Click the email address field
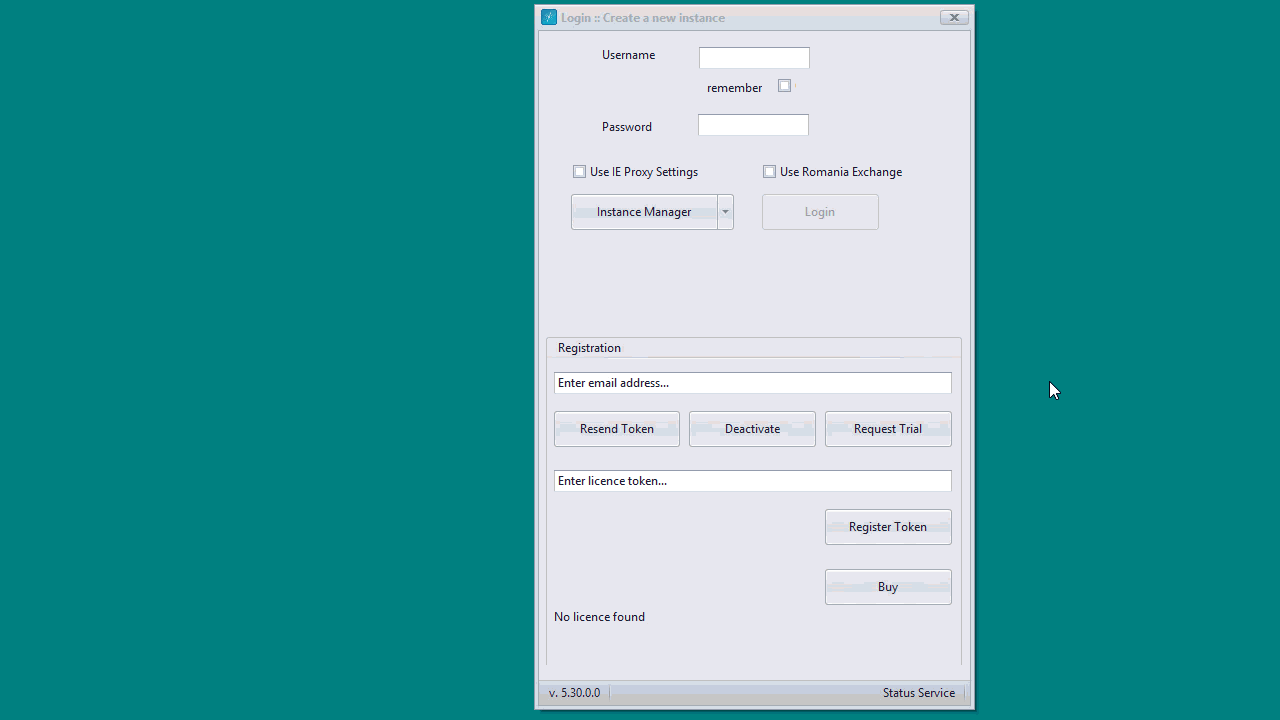This screenshot has width=1280, height=720. click(753, 383)
